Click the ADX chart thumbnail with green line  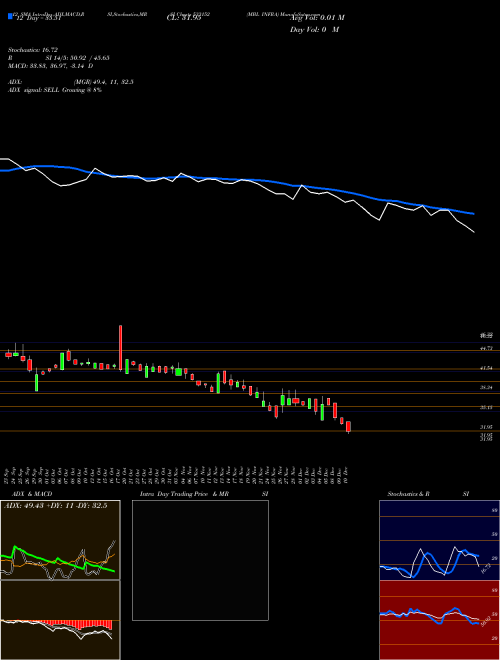[60, 540]
